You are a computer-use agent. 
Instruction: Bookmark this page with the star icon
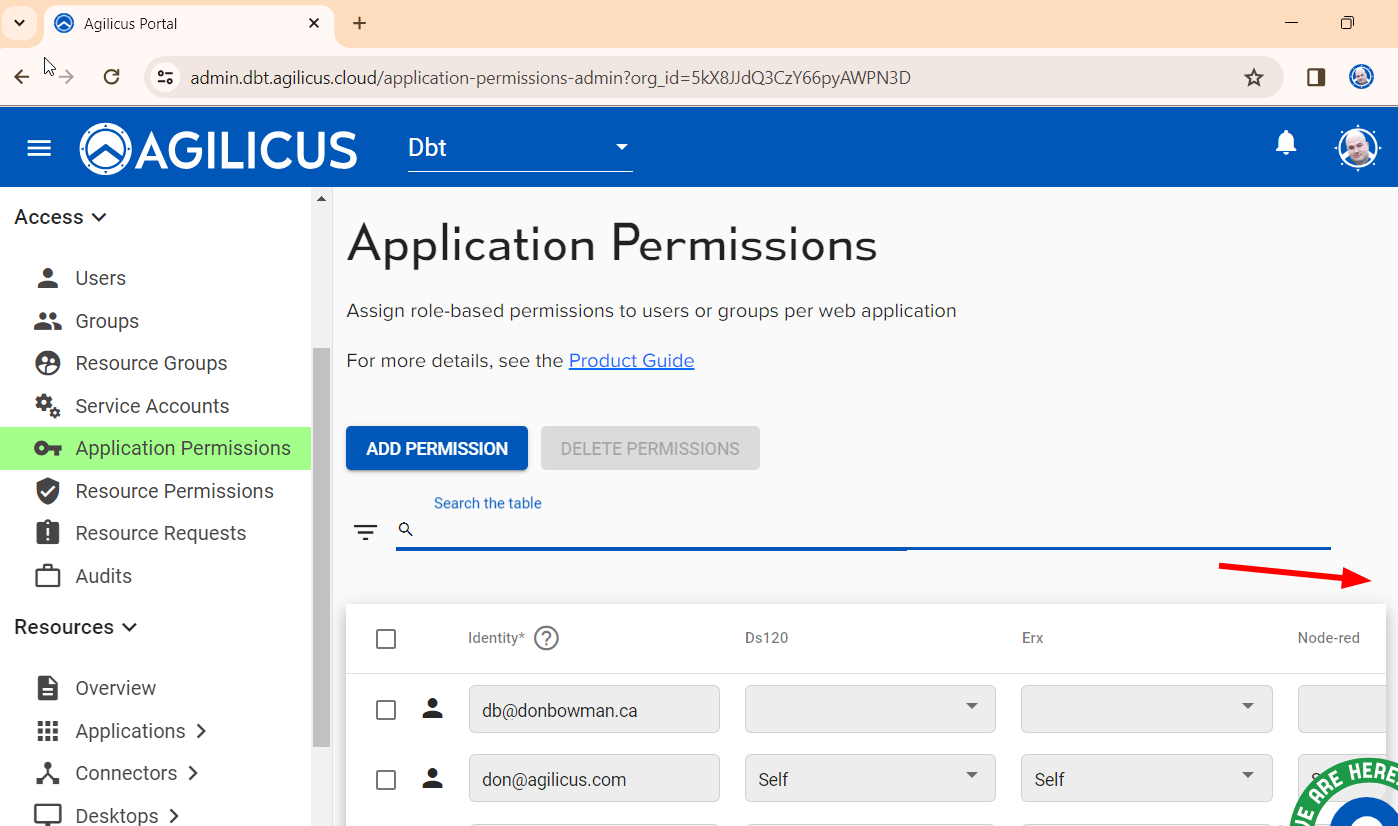[1253, 77]
